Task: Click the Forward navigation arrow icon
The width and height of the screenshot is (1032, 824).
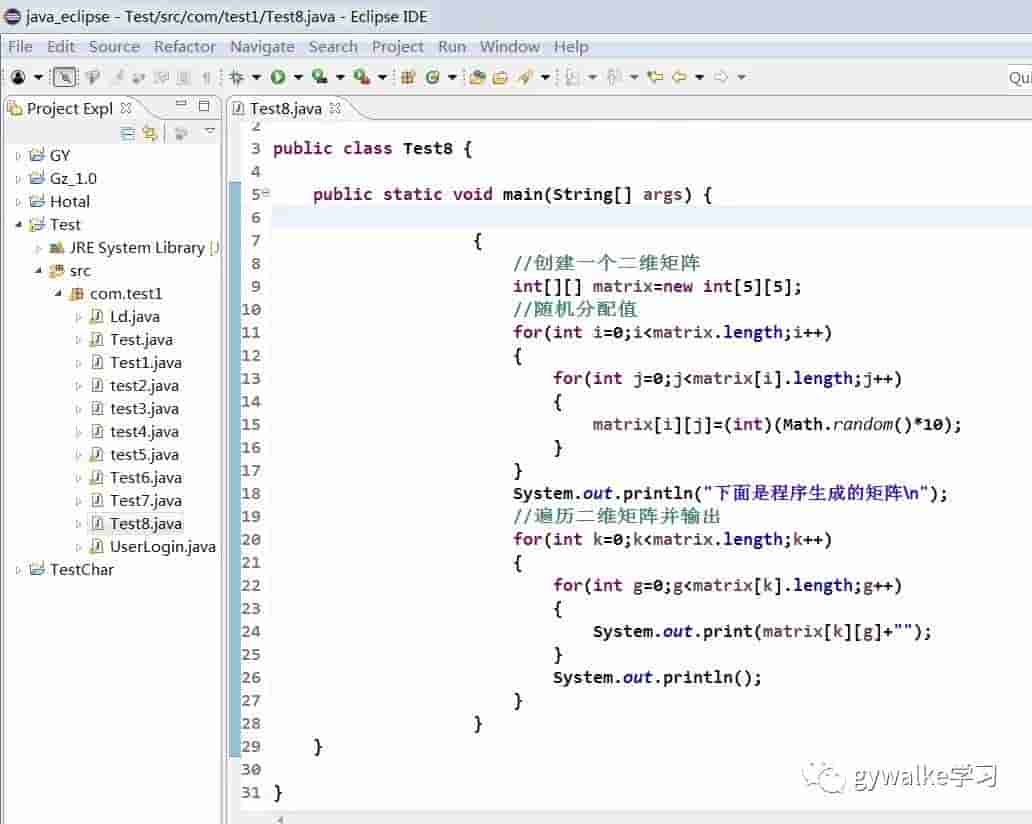Action: click(721, 76)
